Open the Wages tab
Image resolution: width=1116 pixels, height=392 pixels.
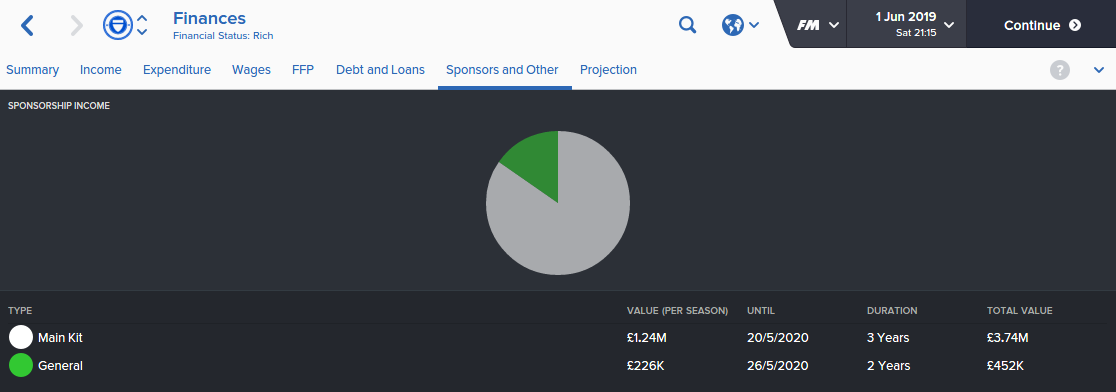[x=251, y=70]
